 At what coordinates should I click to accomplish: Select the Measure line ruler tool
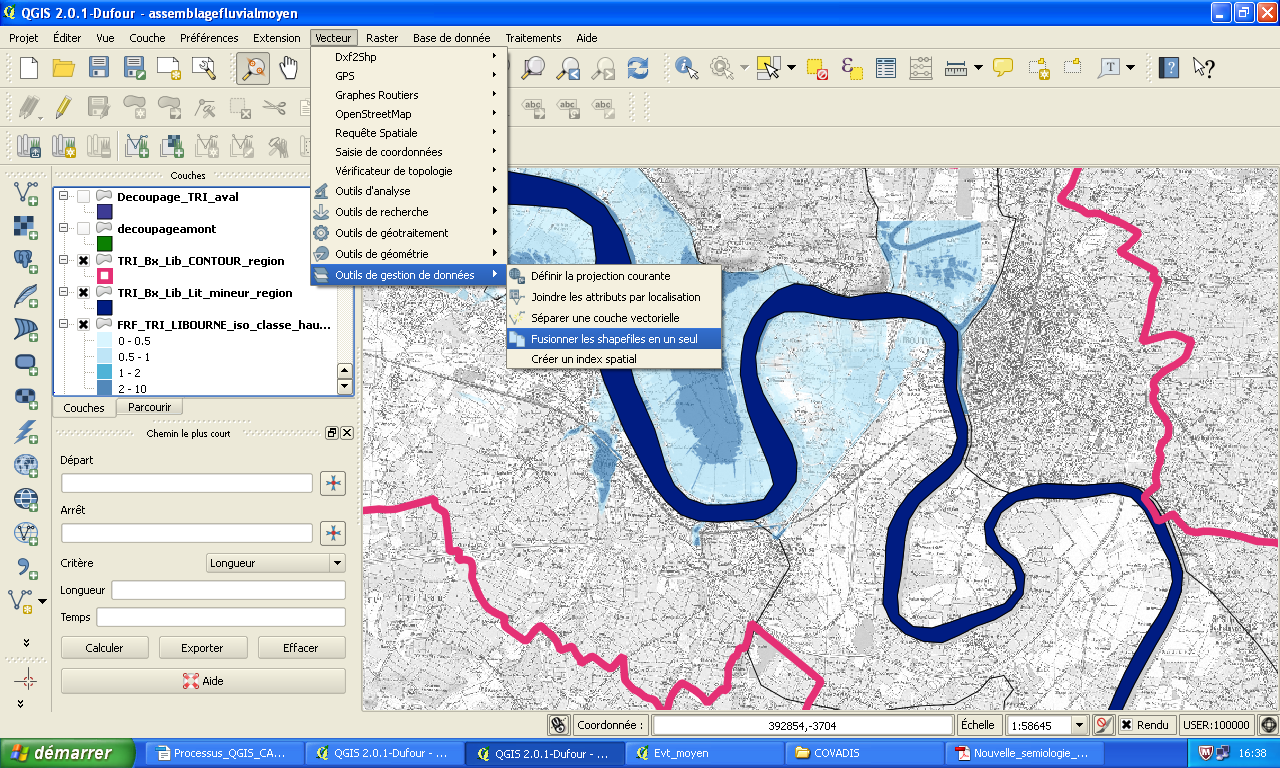click(956, 68)
